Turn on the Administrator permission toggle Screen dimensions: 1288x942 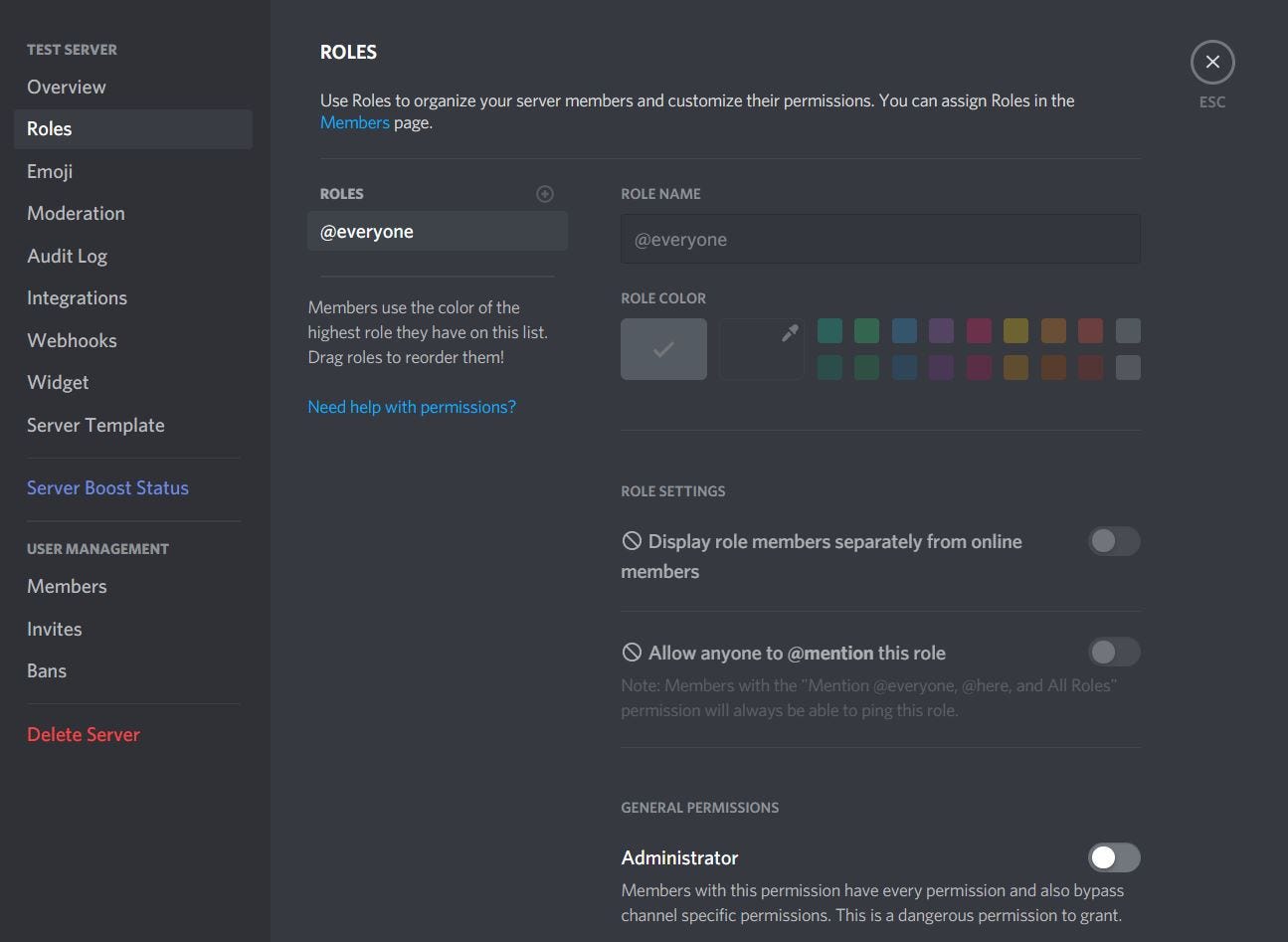pos(1113,857)
